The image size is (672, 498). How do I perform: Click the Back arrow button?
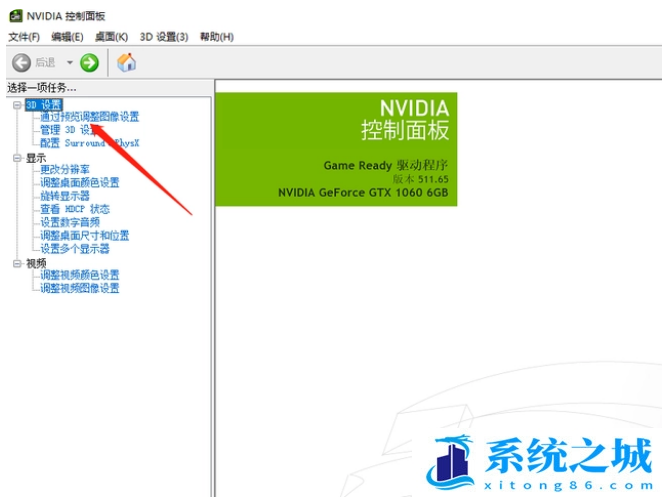[x=21, y=62]
